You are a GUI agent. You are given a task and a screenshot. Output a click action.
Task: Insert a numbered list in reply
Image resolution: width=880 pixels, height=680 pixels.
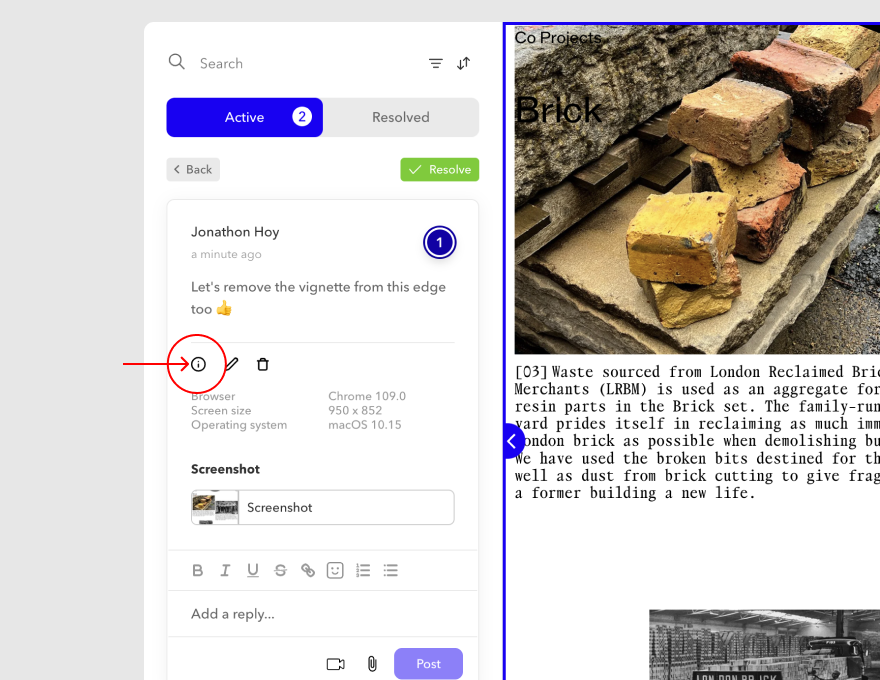(363, 570)
